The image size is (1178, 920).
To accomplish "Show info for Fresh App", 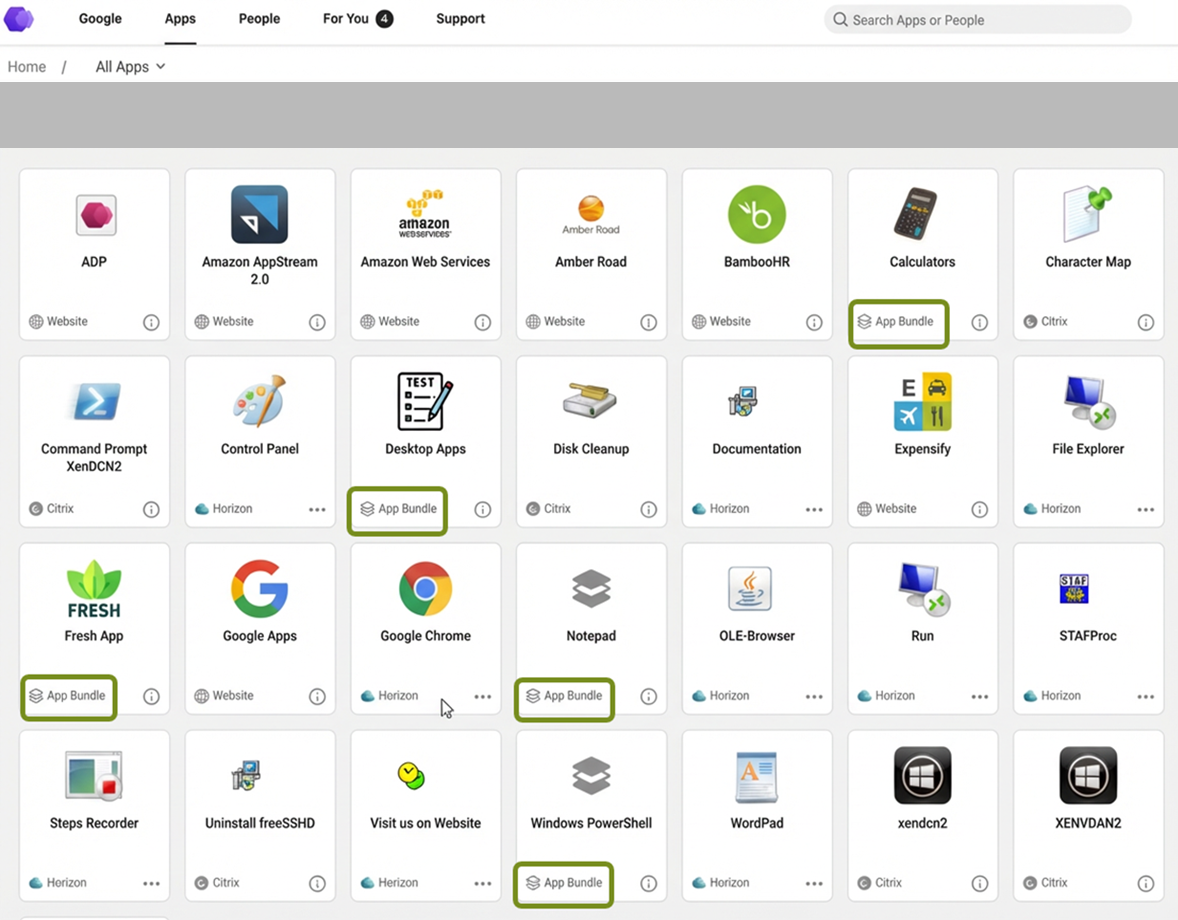I will [x=151, y=696].
